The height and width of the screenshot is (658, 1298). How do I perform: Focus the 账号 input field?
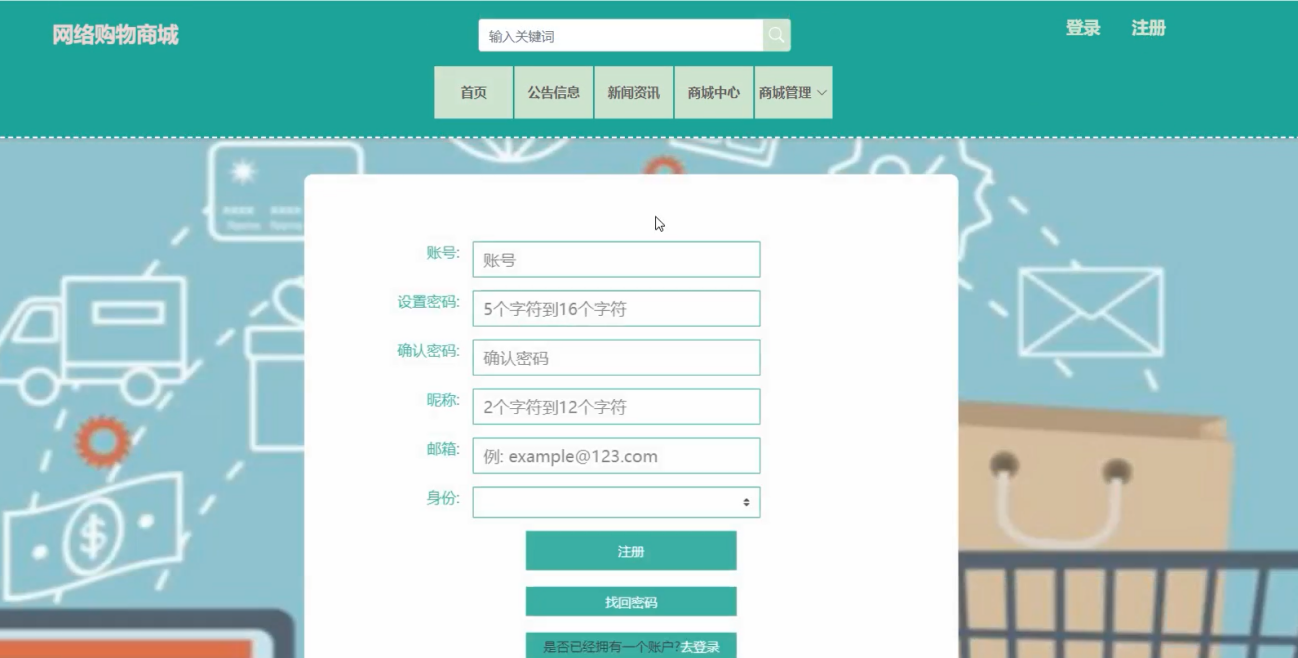coord(616,260)
